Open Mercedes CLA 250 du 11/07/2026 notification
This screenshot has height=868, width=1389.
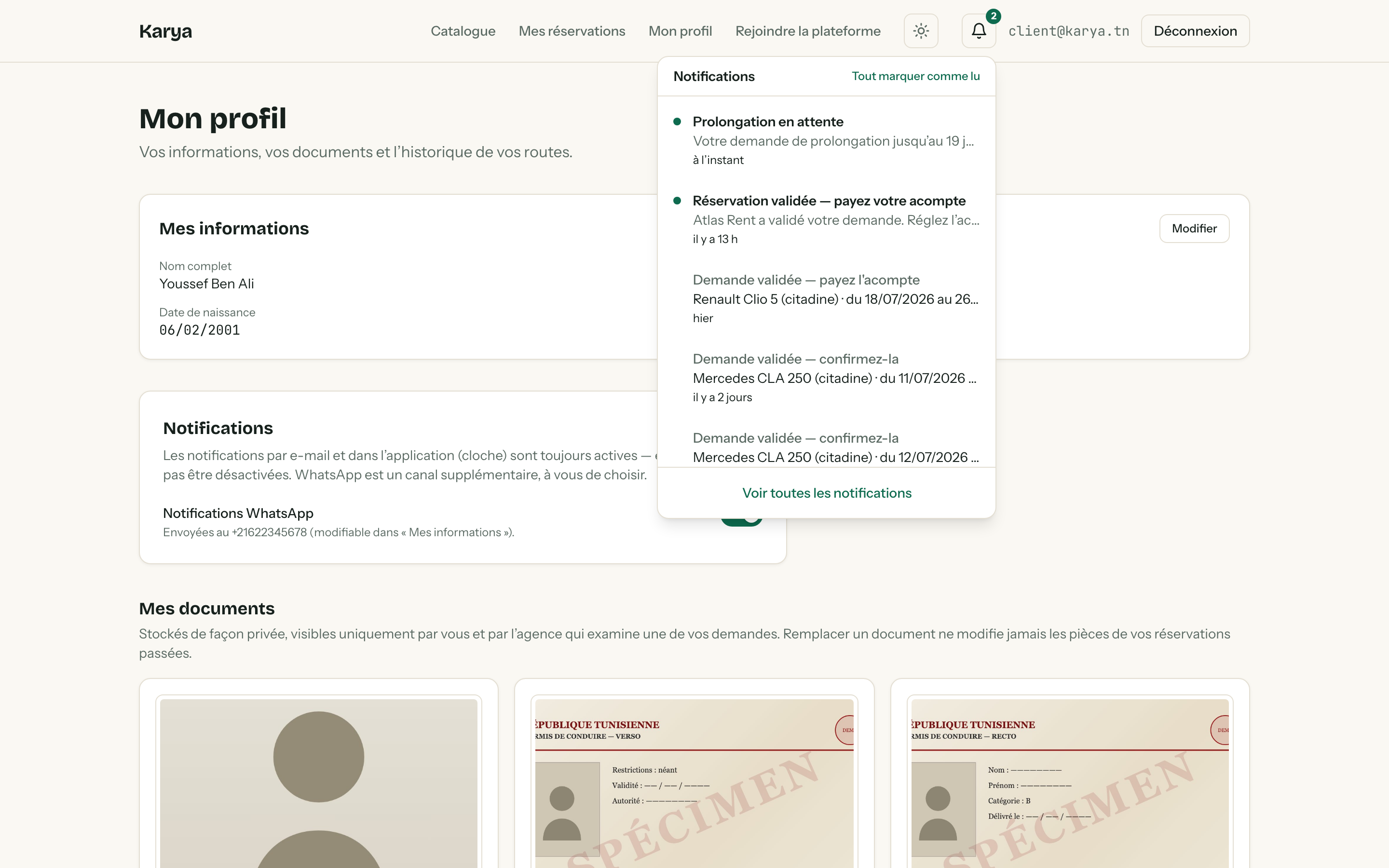coord(827,378)
